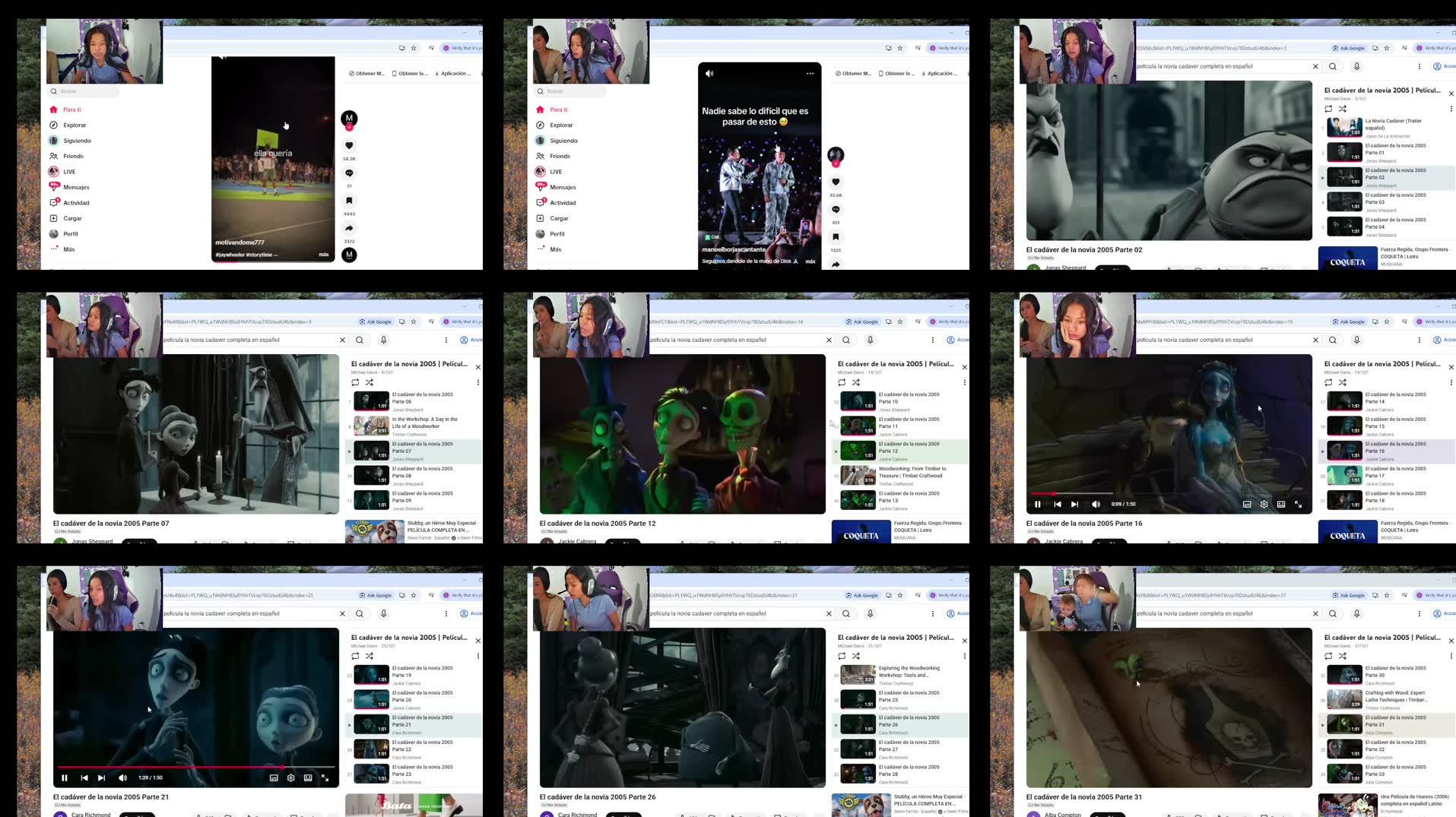Open the TikTok video options with the three dots
The width and height of the screenshot is (1456, 817).
tap(809, 73)
